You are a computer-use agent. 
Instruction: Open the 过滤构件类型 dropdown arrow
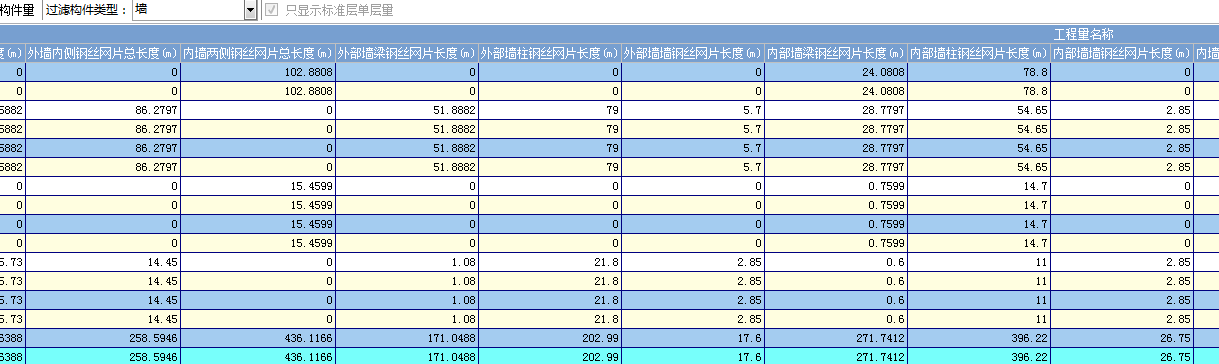click(x=250, y=10)
